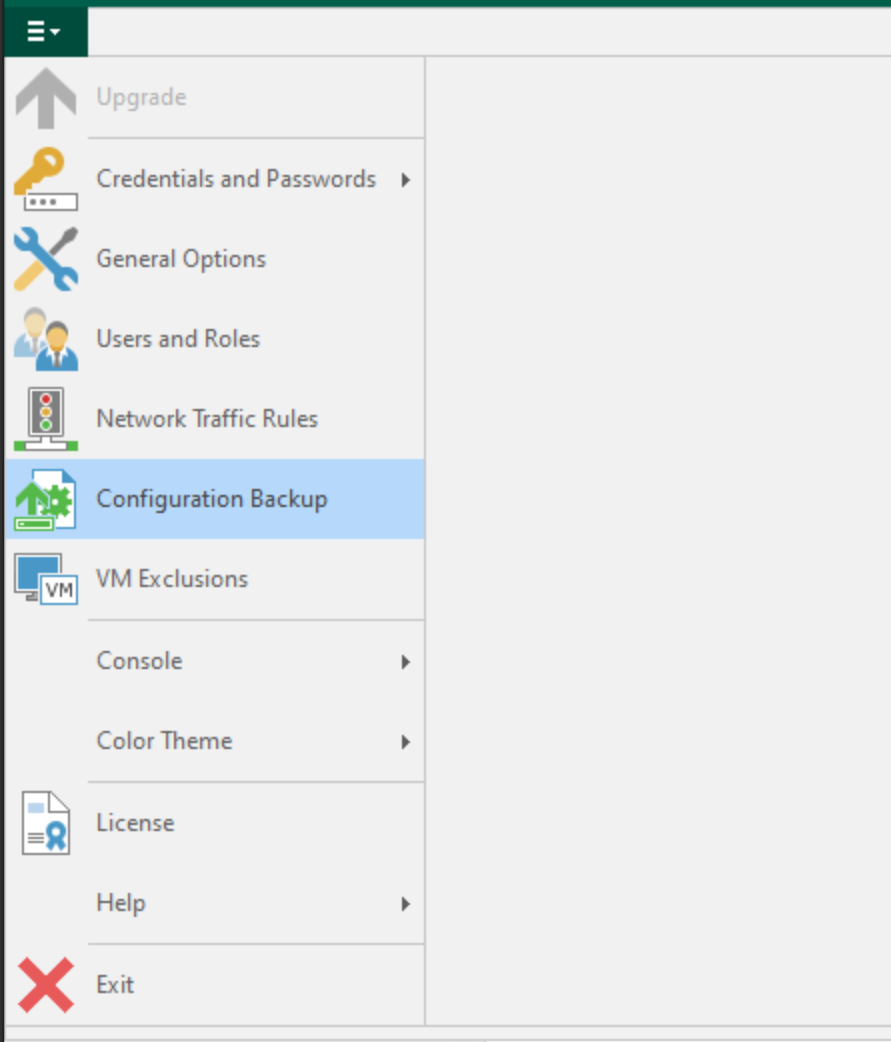This screenshot has height=1042, width=891.
Task: Click the wrench and screwdriver General Options icon
Action: pos(46,259)
